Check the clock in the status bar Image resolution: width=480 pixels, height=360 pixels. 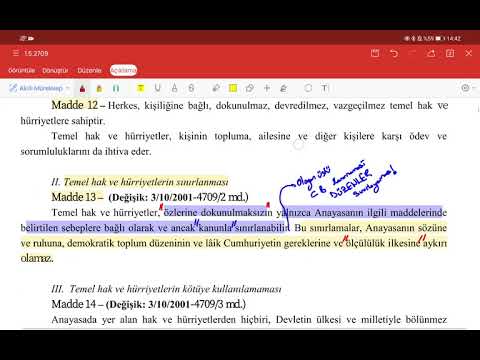(x=454, y=38)
